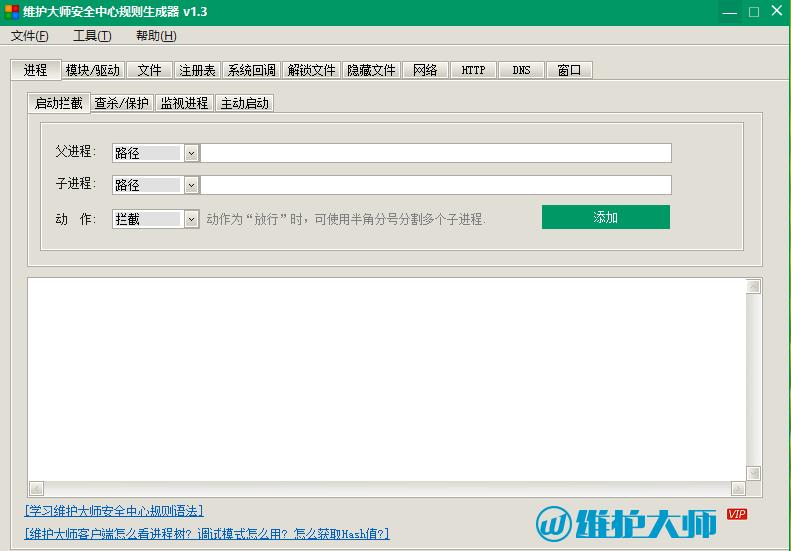Image resolution: width=791 pixels, height=551 pixels.
Task: Click the red VIP badge
Action: [737, 514]
